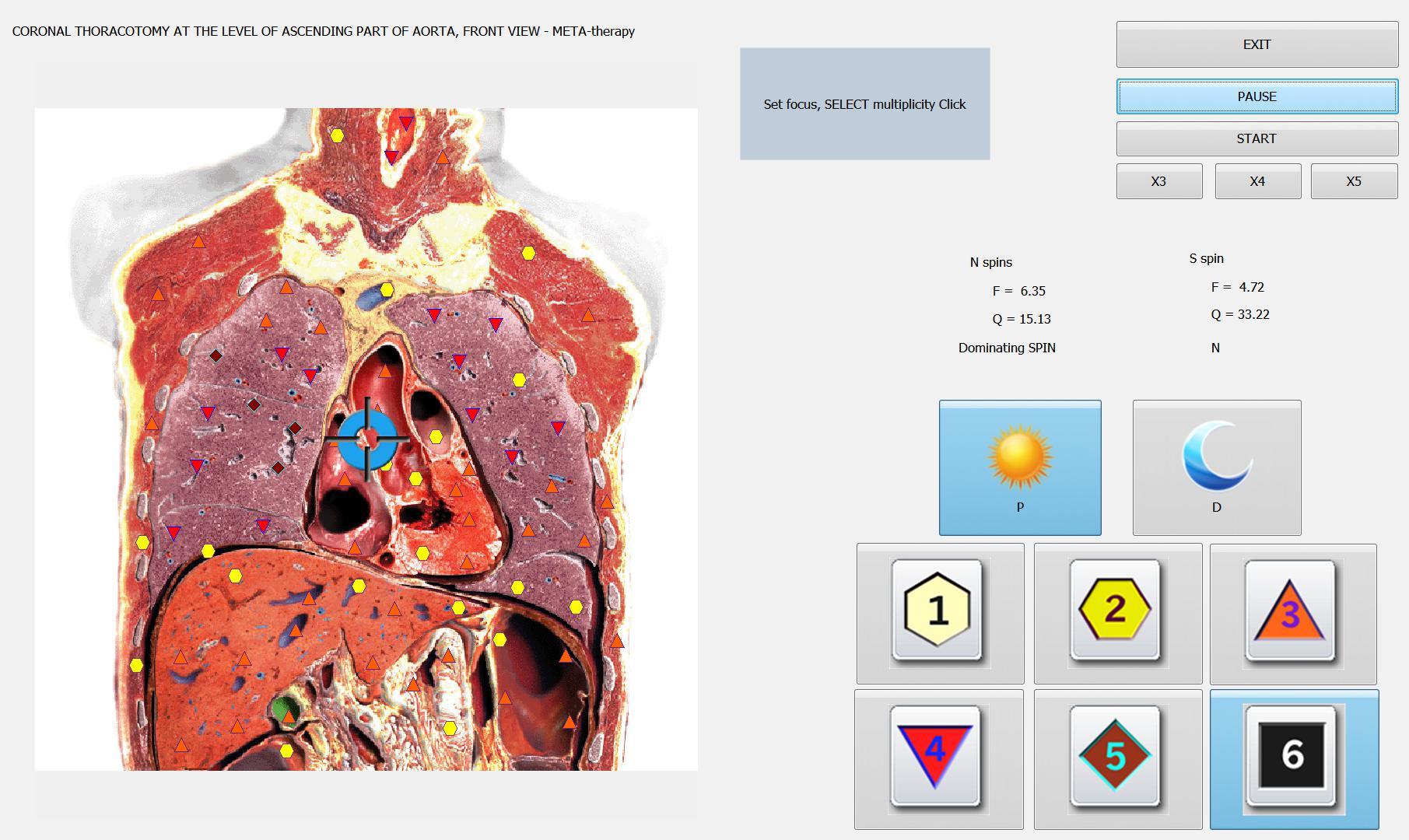
Task: Set multiplicity to X4
Action: 1258,181
